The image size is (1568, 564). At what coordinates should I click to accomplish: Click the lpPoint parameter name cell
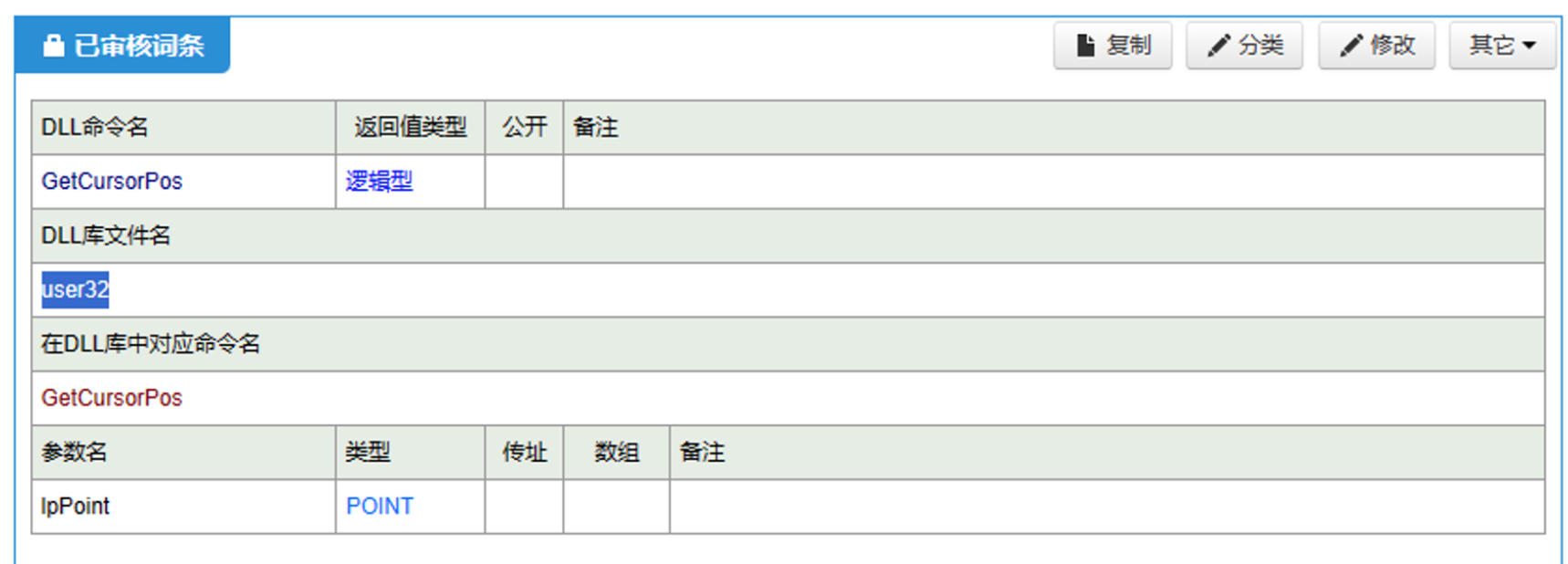point(183,506)
